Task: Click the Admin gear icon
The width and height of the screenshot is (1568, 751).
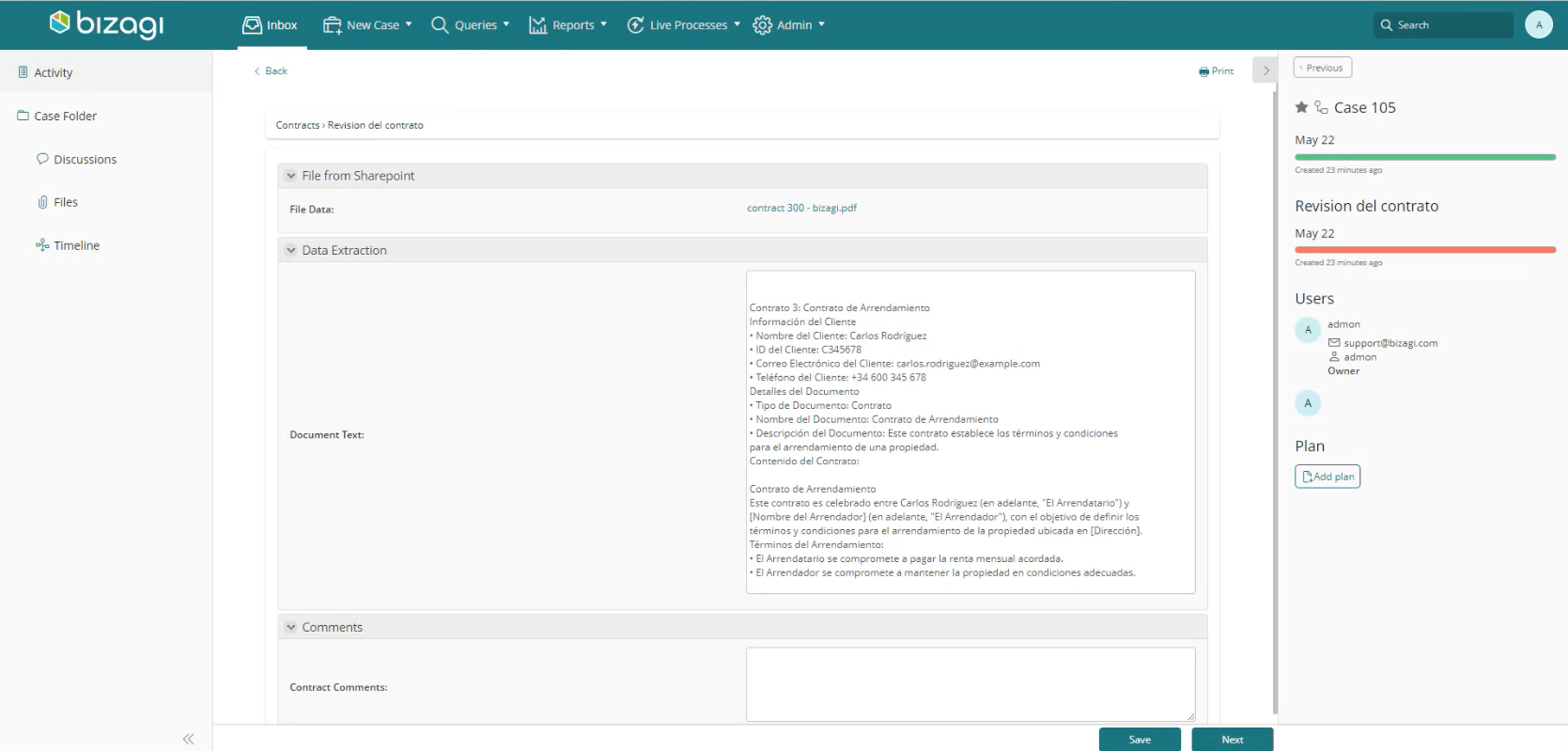Action: 762,25
